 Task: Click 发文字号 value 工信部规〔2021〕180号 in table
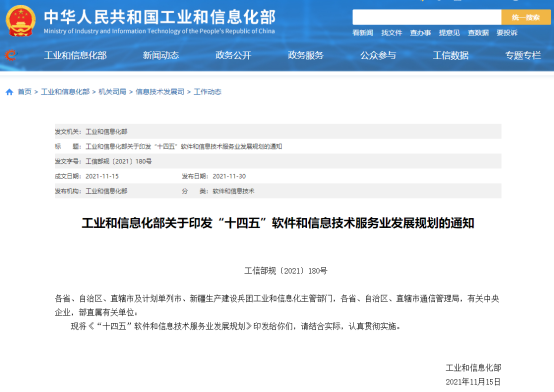click(119, 162)
